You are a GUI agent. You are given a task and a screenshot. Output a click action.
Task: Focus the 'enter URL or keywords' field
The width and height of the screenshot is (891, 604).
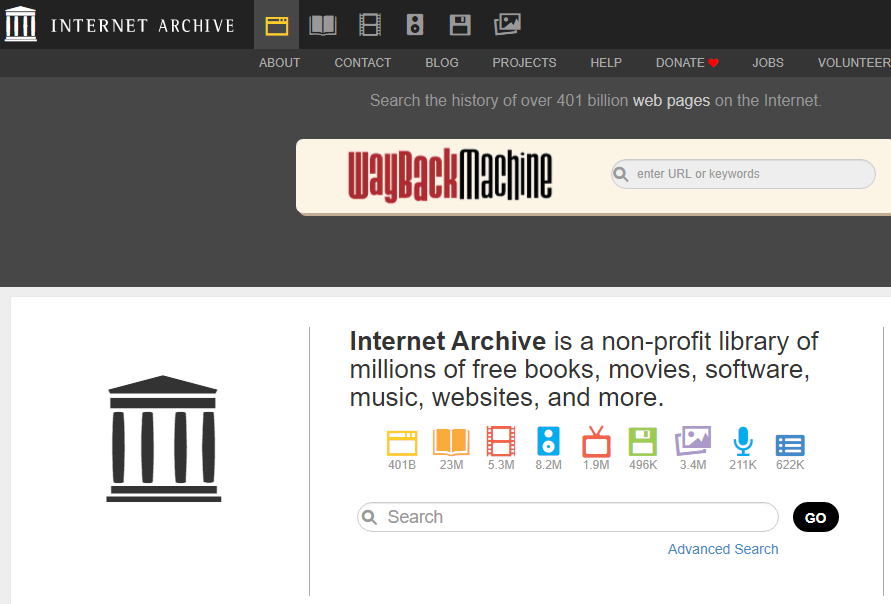(743, 174)
